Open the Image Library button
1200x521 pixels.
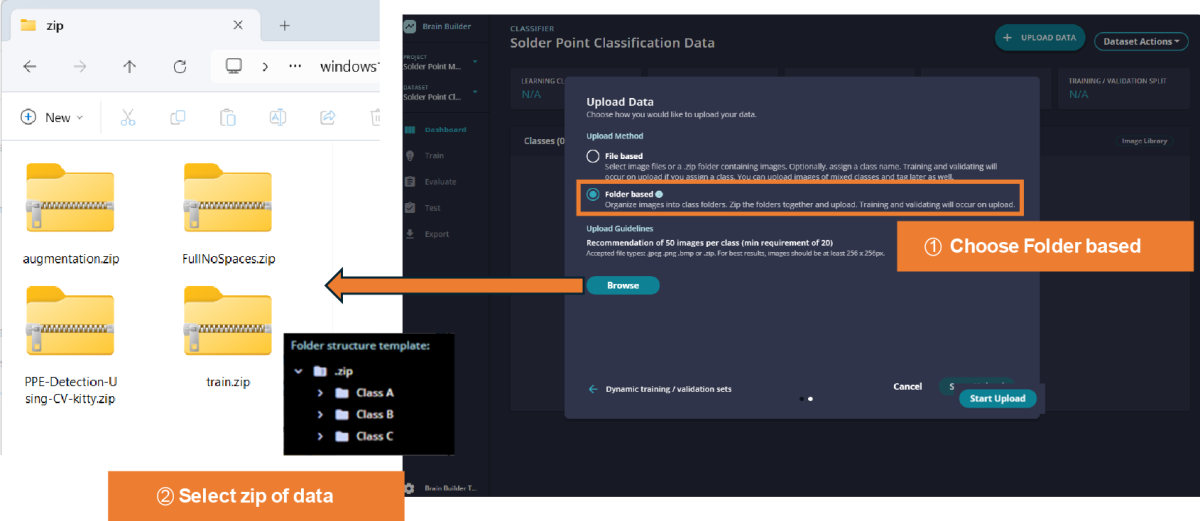pyautogui.click(x=1145, y=141)
